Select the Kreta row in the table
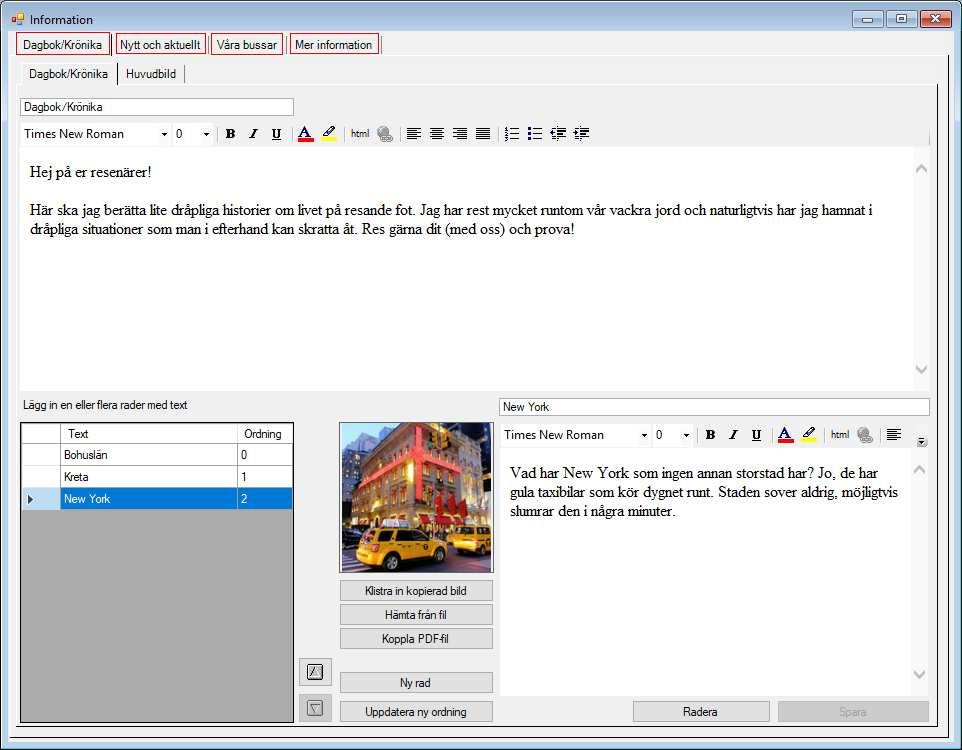The width and height of the screenshot is (962, 750). pyautogui.click(x=157, y=477)
